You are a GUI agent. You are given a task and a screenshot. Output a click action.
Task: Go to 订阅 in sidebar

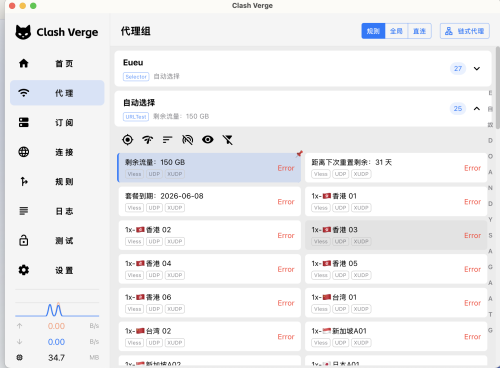tap(57, 122)
